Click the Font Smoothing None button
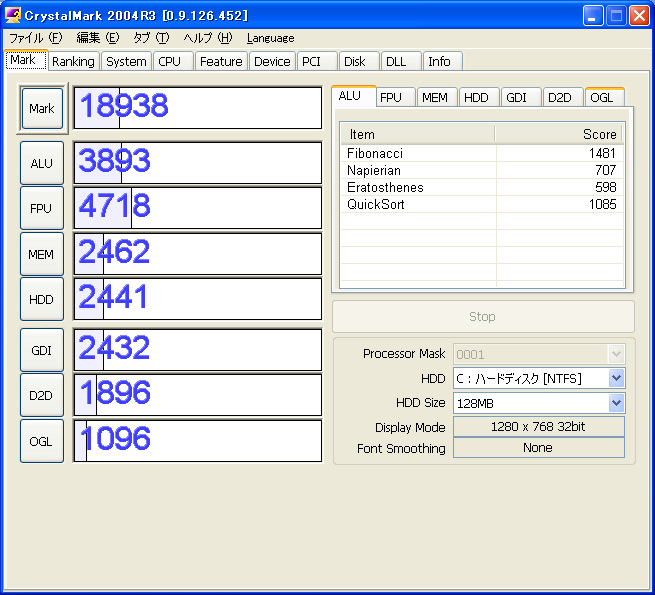Viewport: 655px width, 595px height. point(539,448)
